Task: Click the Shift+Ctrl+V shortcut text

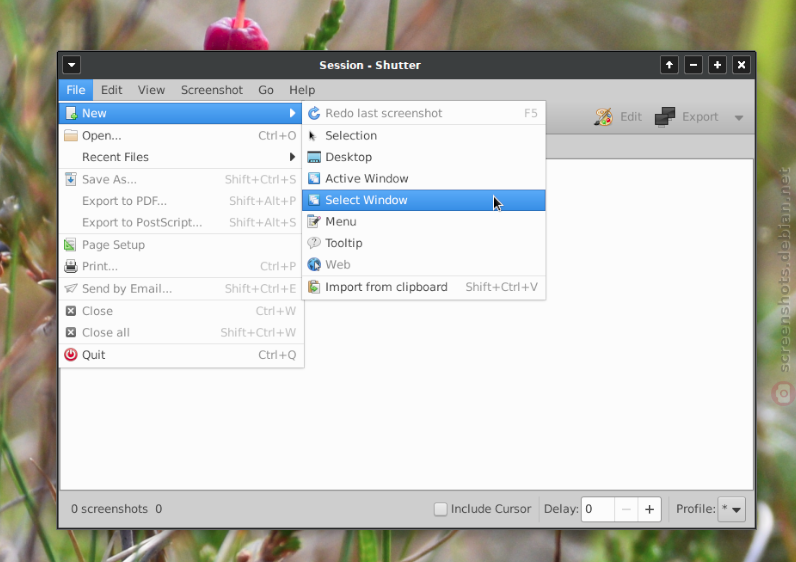Action: pos(502,287)
